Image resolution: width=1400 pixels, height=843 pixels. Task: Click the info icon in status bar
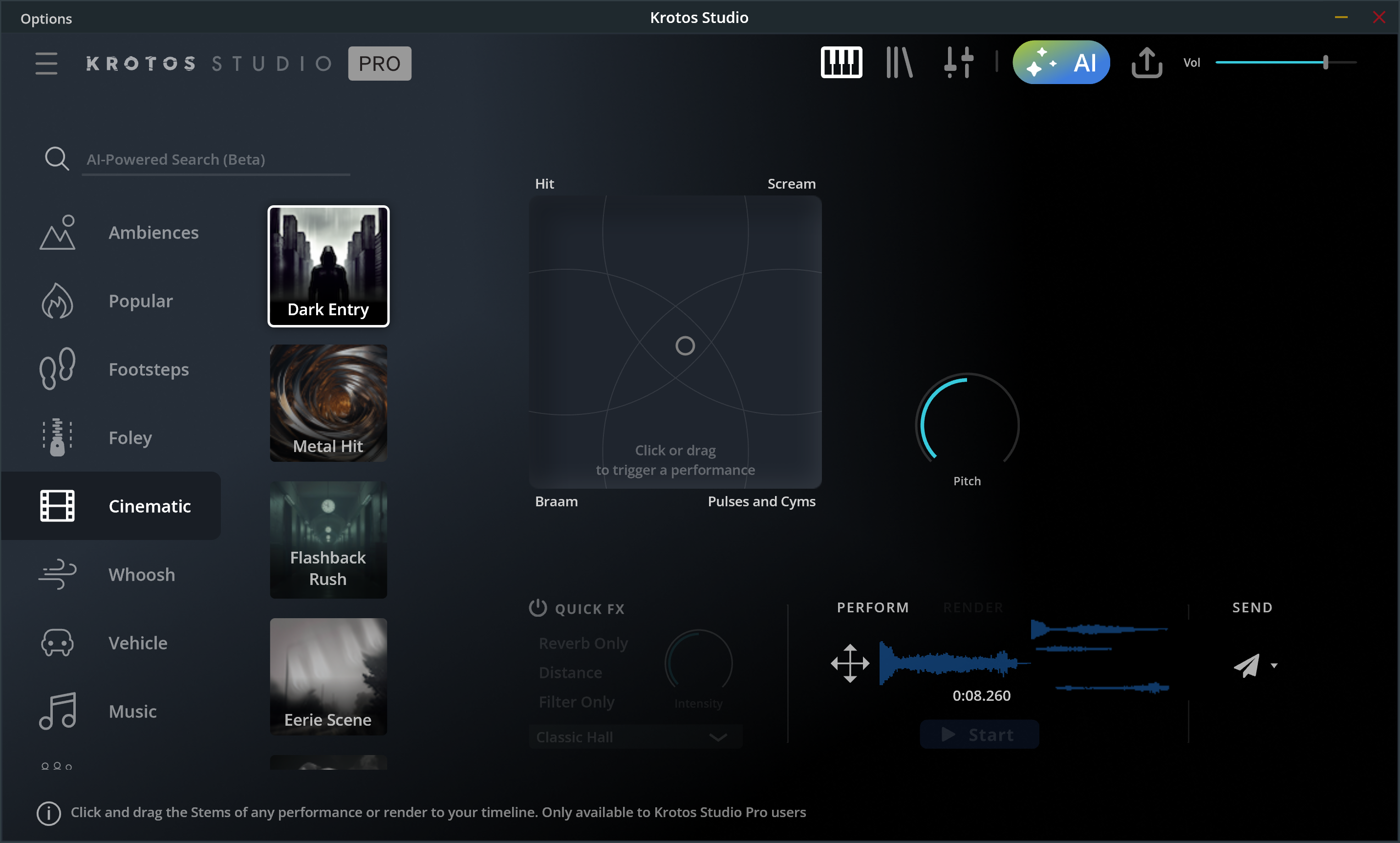(49, 813)
